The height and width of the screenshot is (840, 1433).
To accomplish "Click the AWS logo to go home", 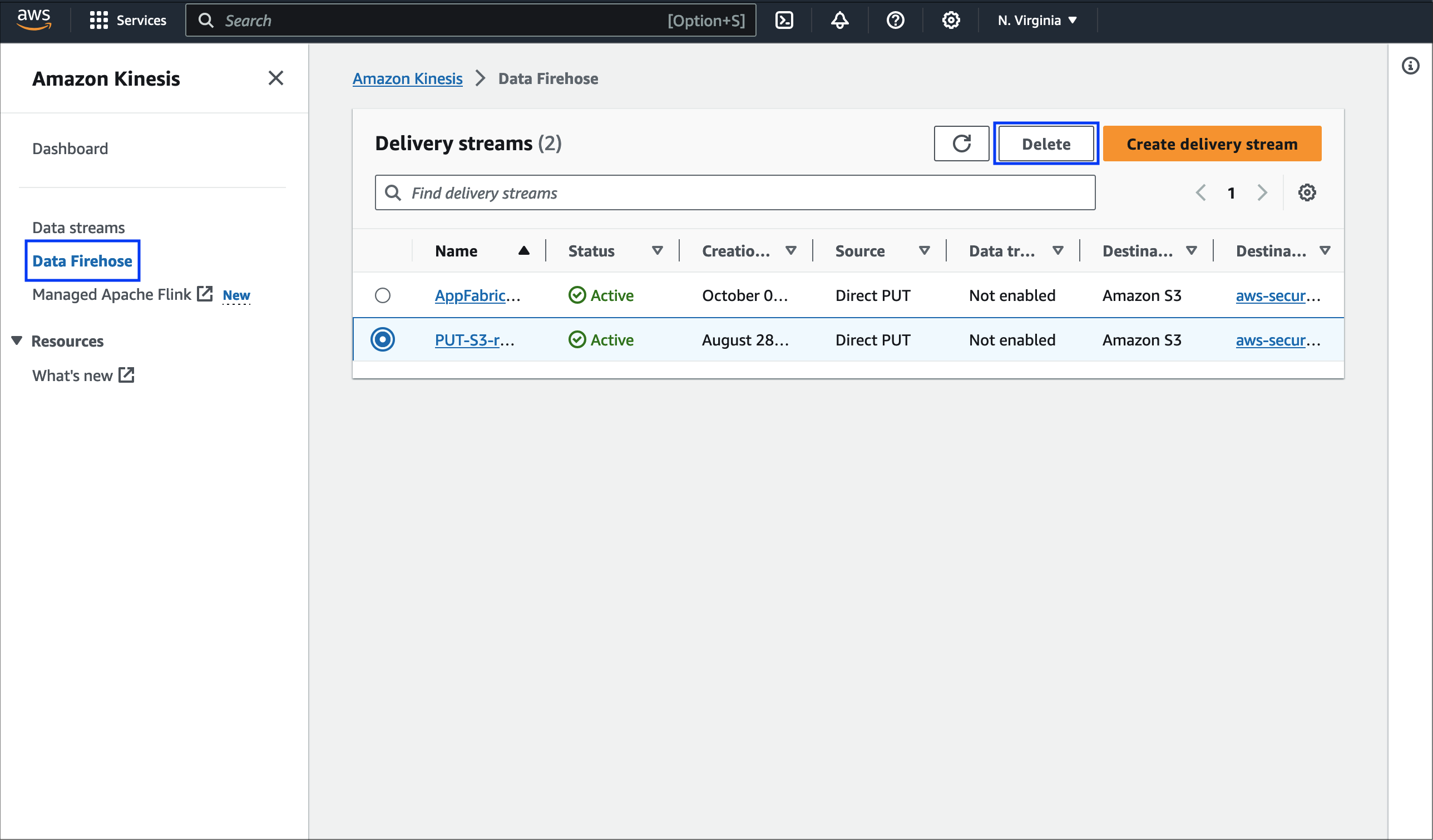I will point(33,20).
